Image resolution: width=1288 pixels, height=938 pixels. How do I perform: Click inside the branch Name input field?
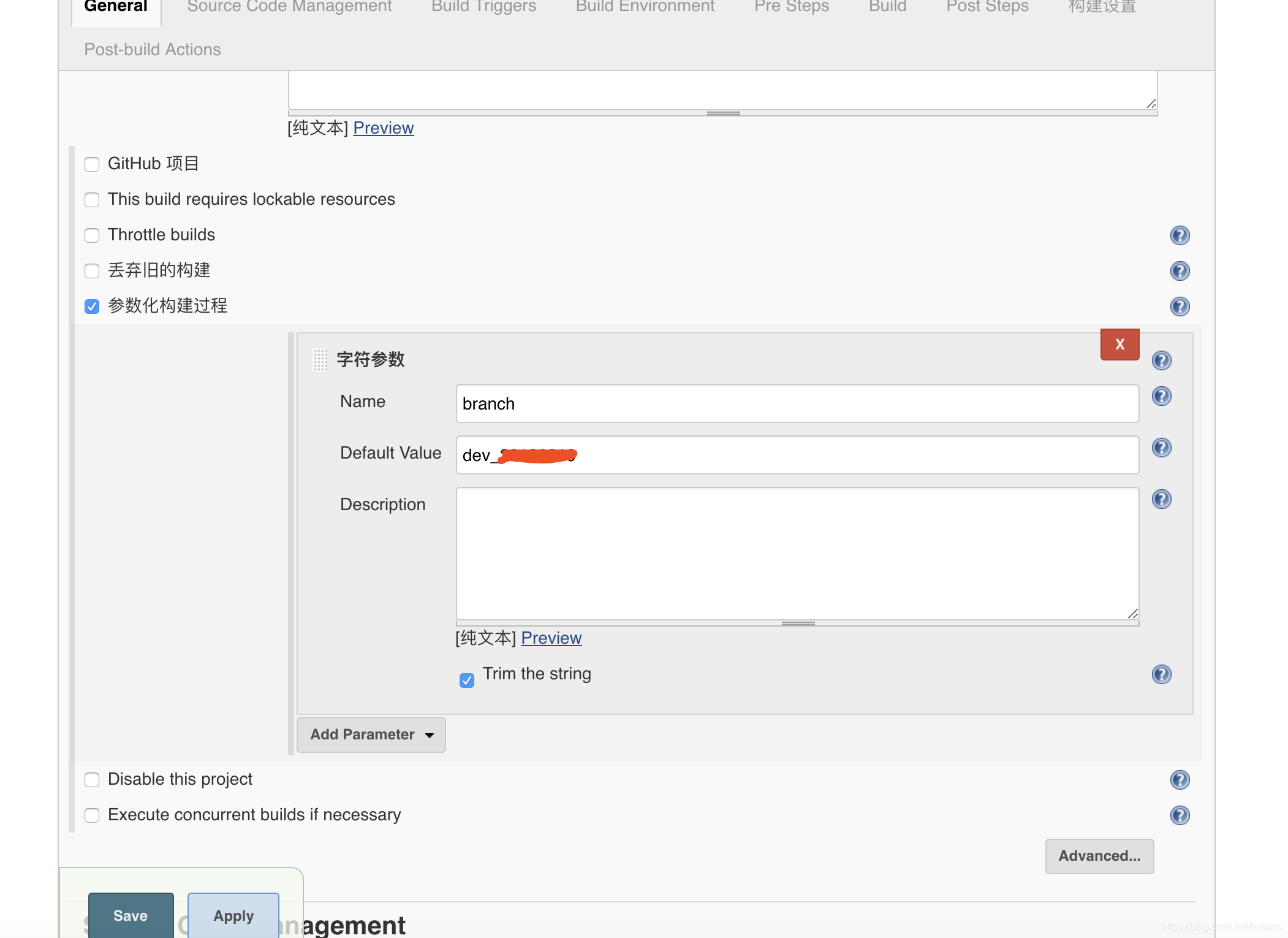[x=797, y=403]
